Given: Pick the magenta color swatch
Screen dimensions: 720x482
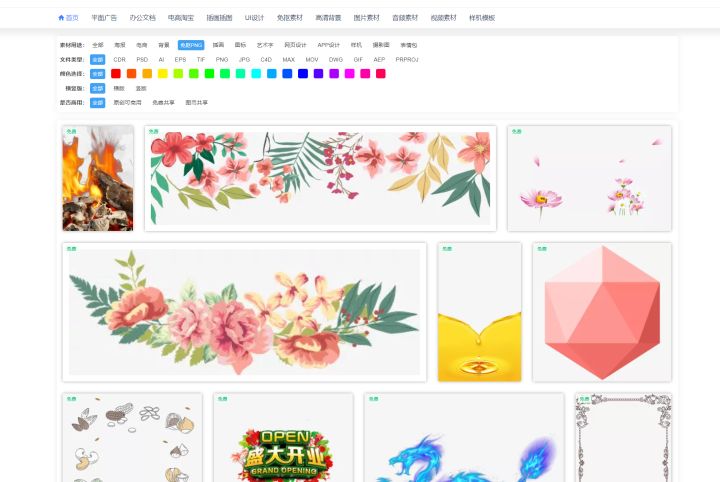Looking at the screenshot, I should click(x=349, y=73).
